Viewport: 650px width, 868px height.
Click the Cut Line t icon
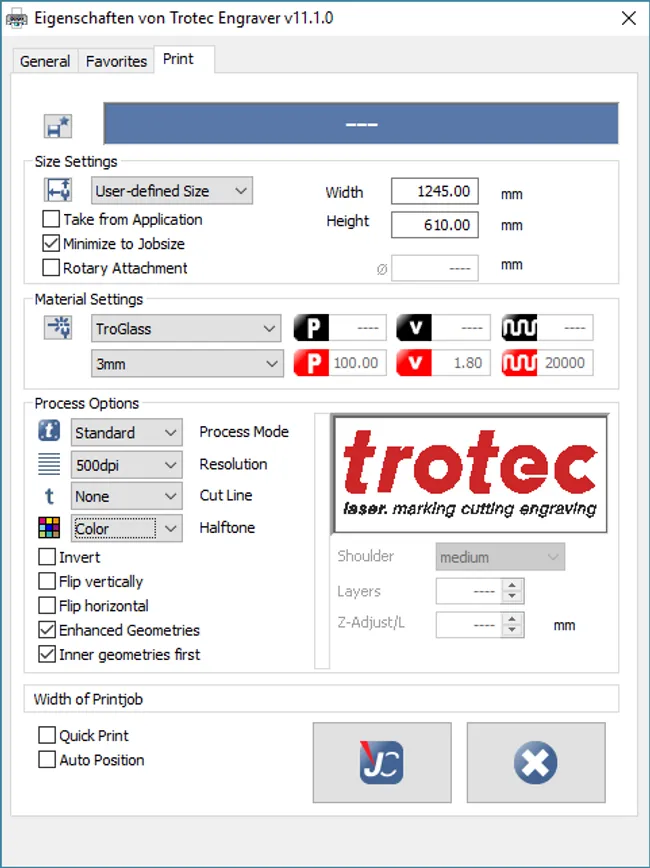[x=49, y=497]
